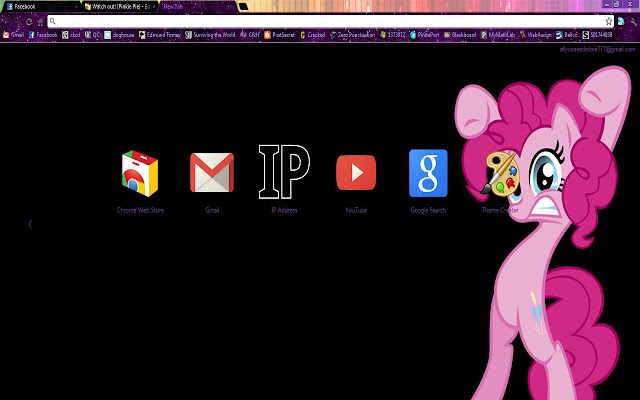
Task: Open the bookmark after 1373872
Action: [x=424, y=35]
